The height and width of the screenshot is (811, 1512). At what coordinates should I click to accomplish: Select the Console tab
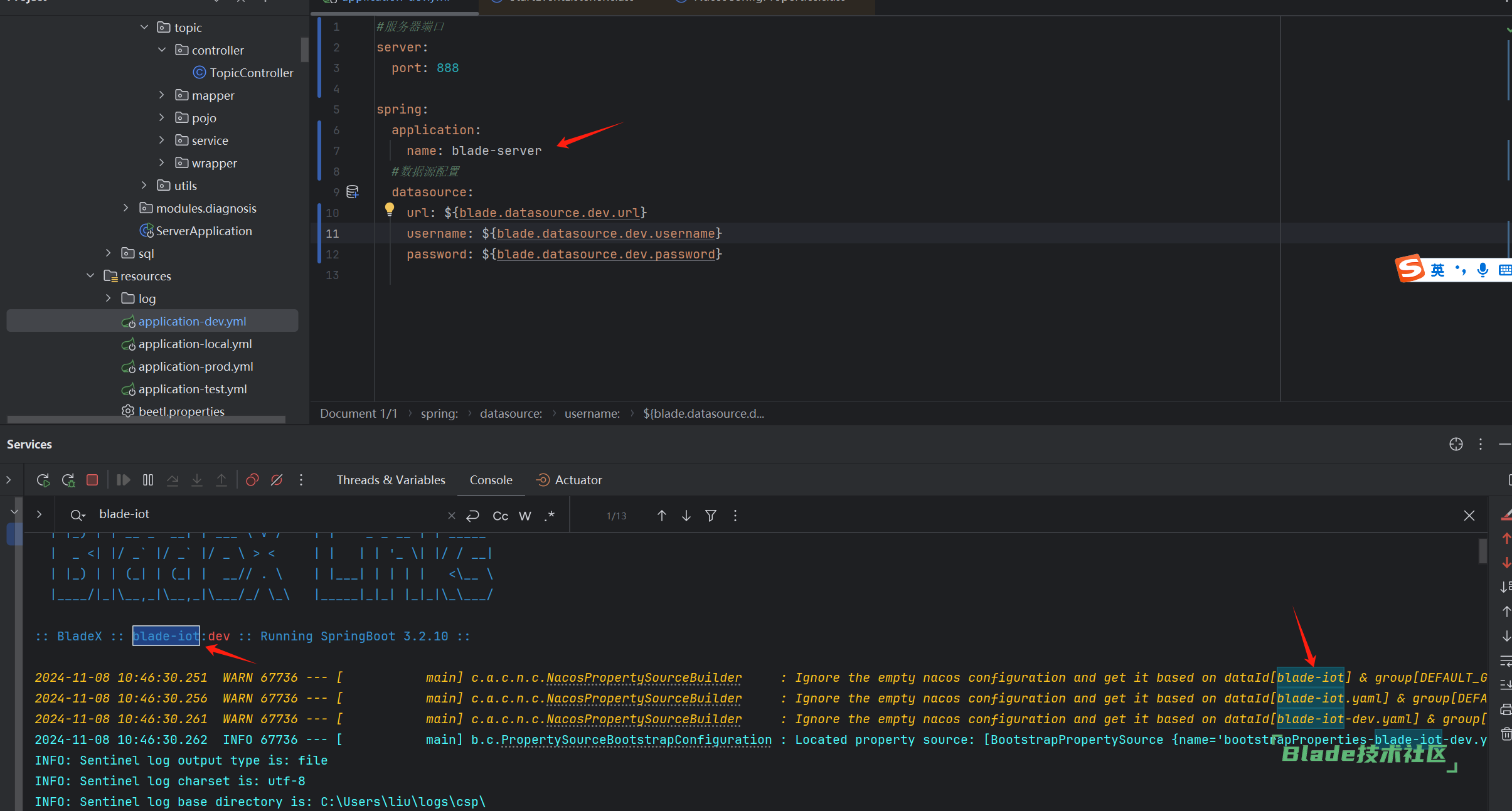491,480
